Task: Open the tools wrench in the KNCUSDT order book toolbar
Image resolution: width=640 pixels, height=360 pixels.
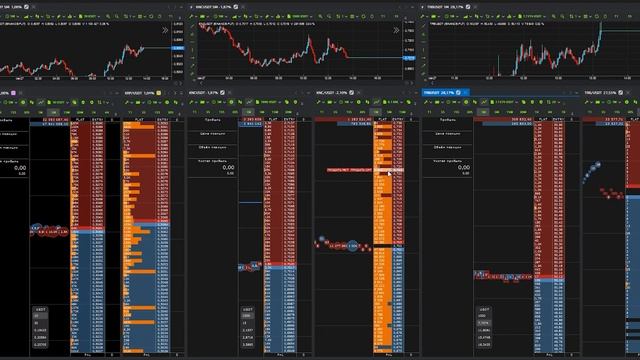Action: (x=191, y=102)
